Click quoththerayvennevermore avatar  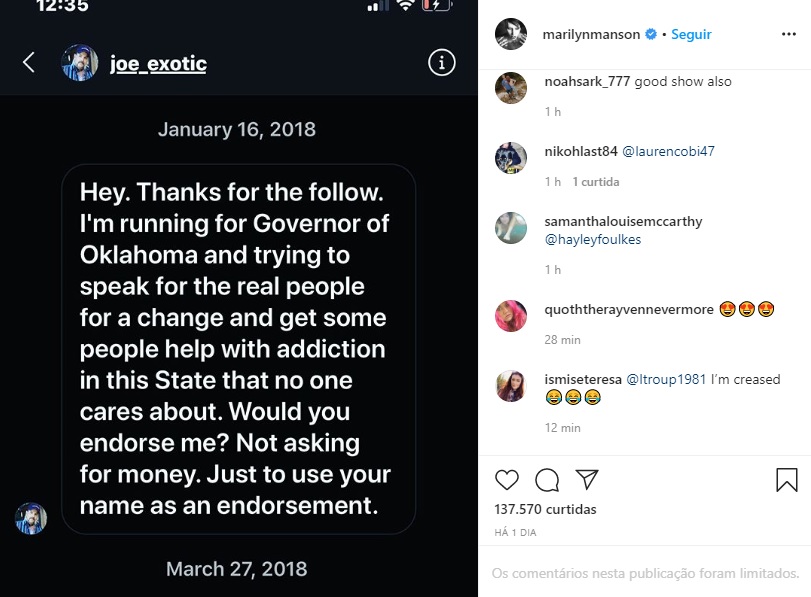511,316
